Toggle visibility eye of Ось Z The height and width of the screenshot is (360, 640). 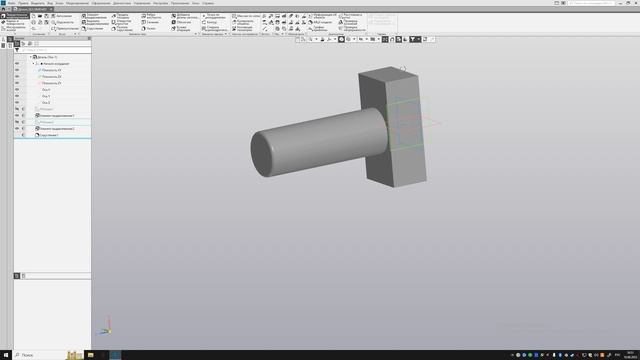tap(17, 103)
